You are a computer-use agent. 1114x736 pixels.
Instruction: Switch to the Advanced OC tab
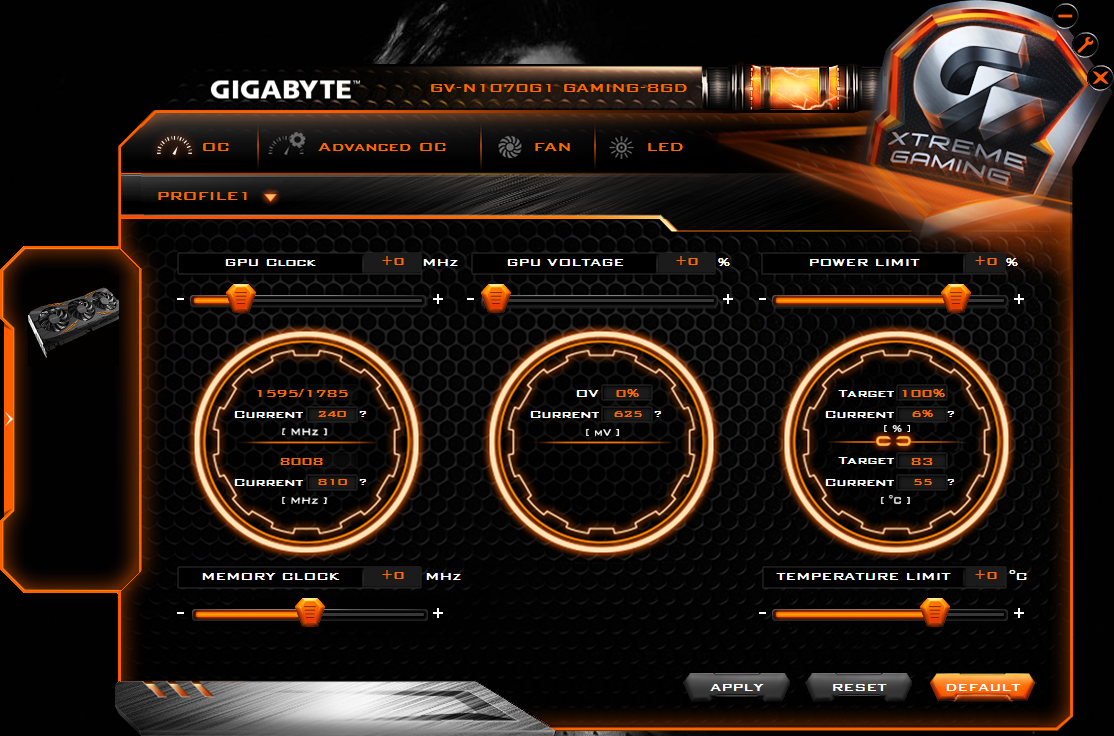pos(357,146)
